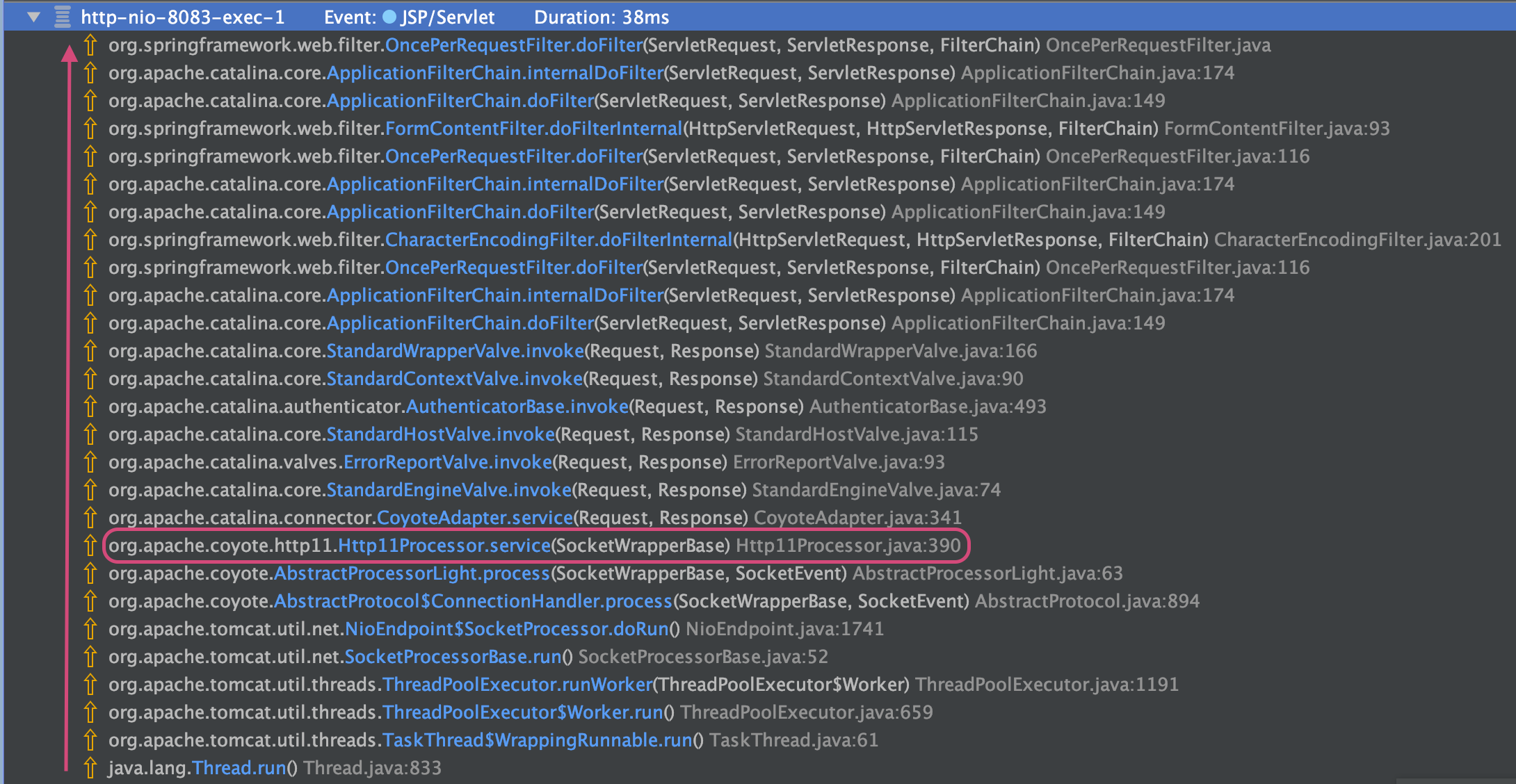Click arrow icon beside FormContentFilter.doFilterInternal frame
This screenshot has height=784, width=1516.
click(x=90, y=129)
